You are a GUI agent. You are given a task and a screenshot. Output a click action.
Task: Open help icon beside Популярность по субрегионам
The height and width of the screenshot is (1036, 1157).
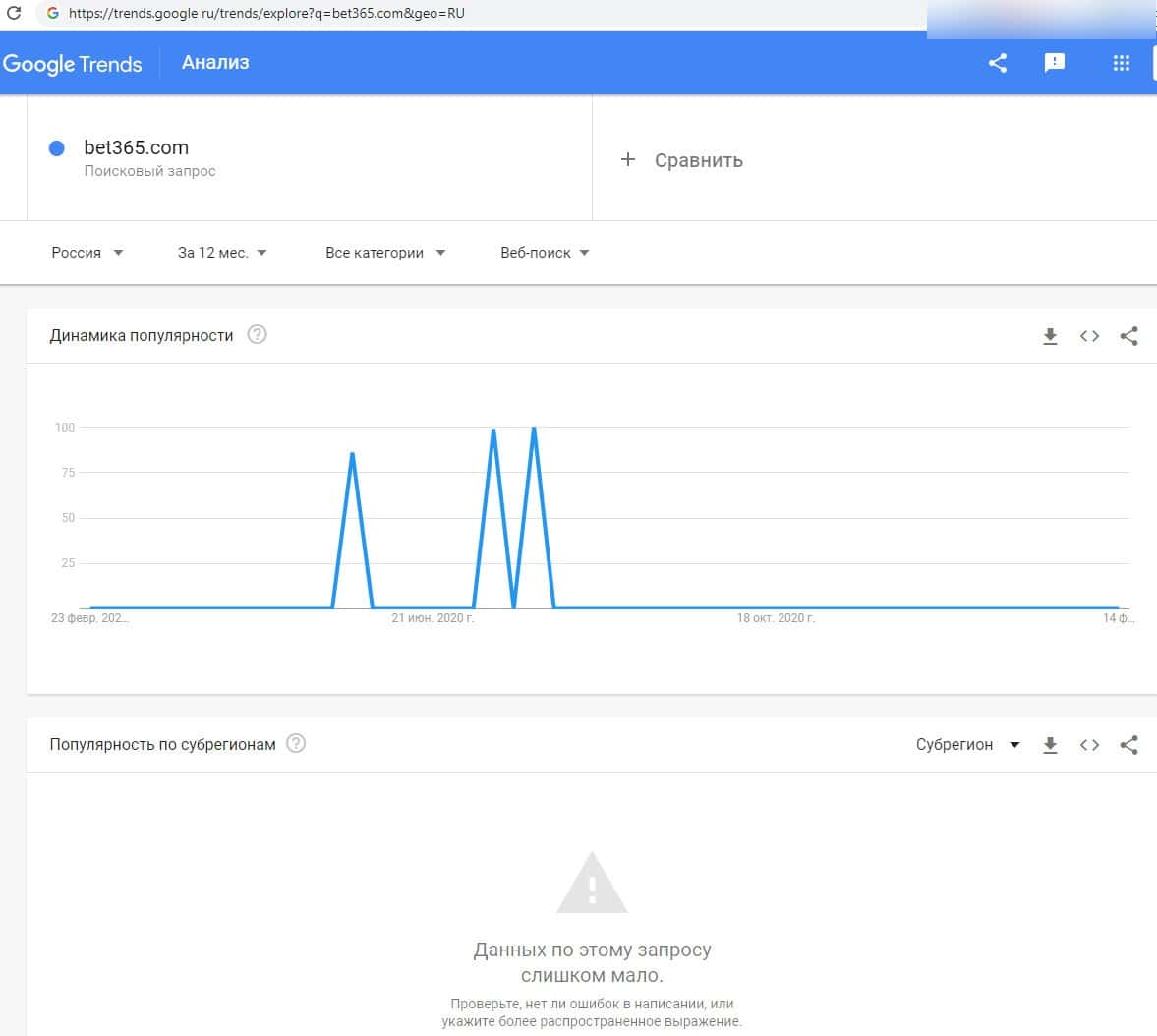tap(296, 744)
